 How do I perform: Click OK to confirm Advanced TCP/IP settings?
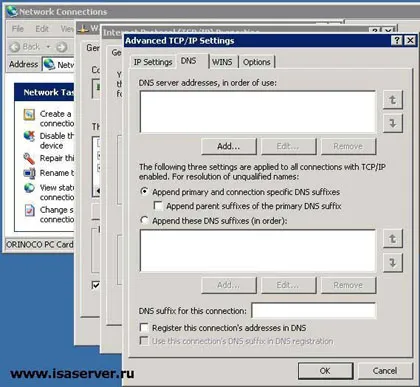click(x=325, y=371)
